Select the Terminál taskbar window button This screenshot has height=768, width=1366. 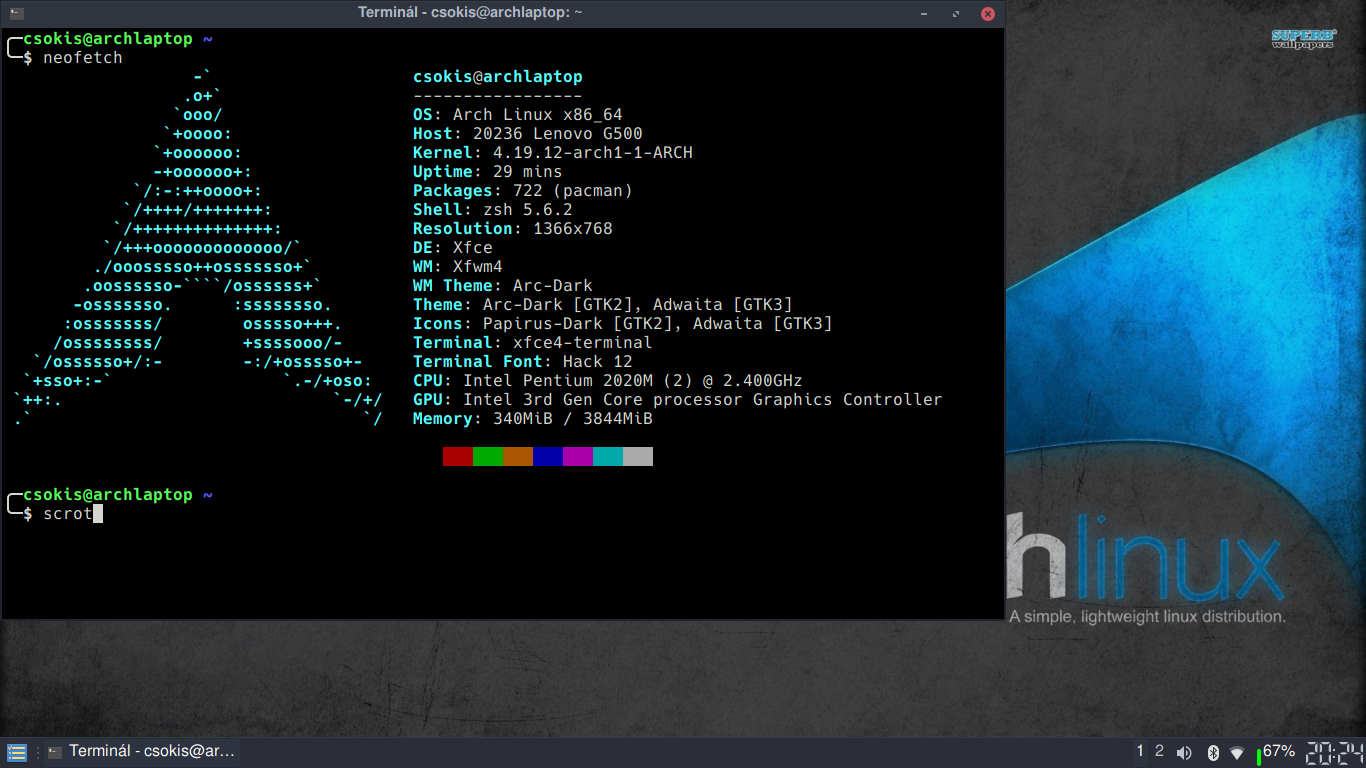pos(141,752)
